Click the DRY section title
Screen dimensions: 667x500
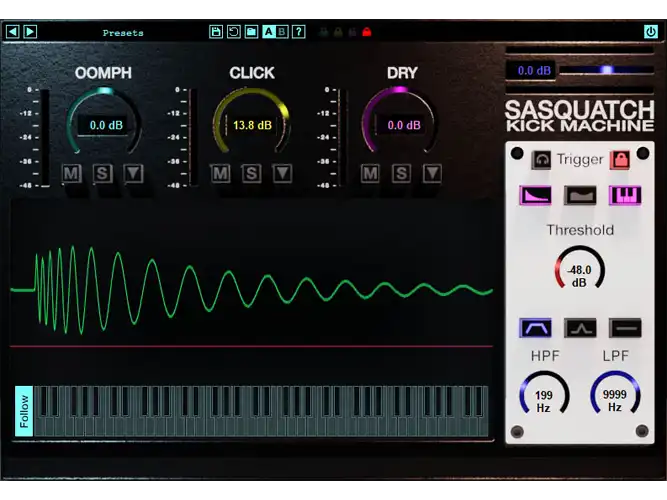tap(402, 73)
